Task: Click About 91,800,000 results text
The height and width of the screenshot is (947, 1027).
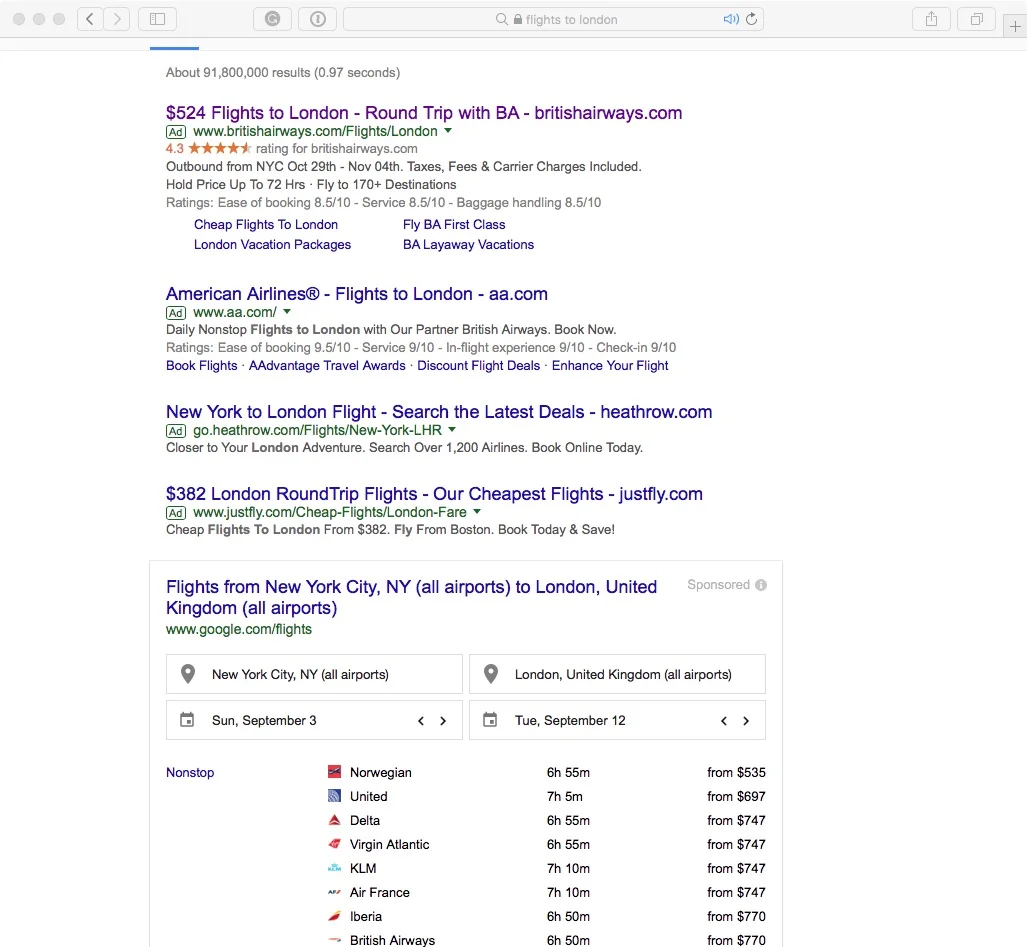Action: pyautogui.click(x=283, y=73)
